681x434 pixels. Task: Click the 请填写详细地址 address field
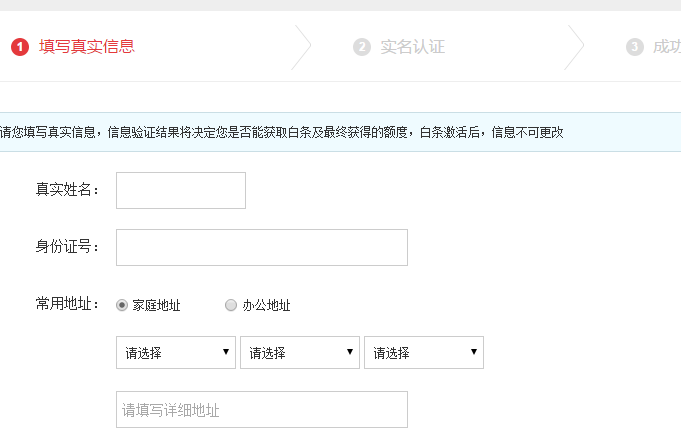click(262, 409)
